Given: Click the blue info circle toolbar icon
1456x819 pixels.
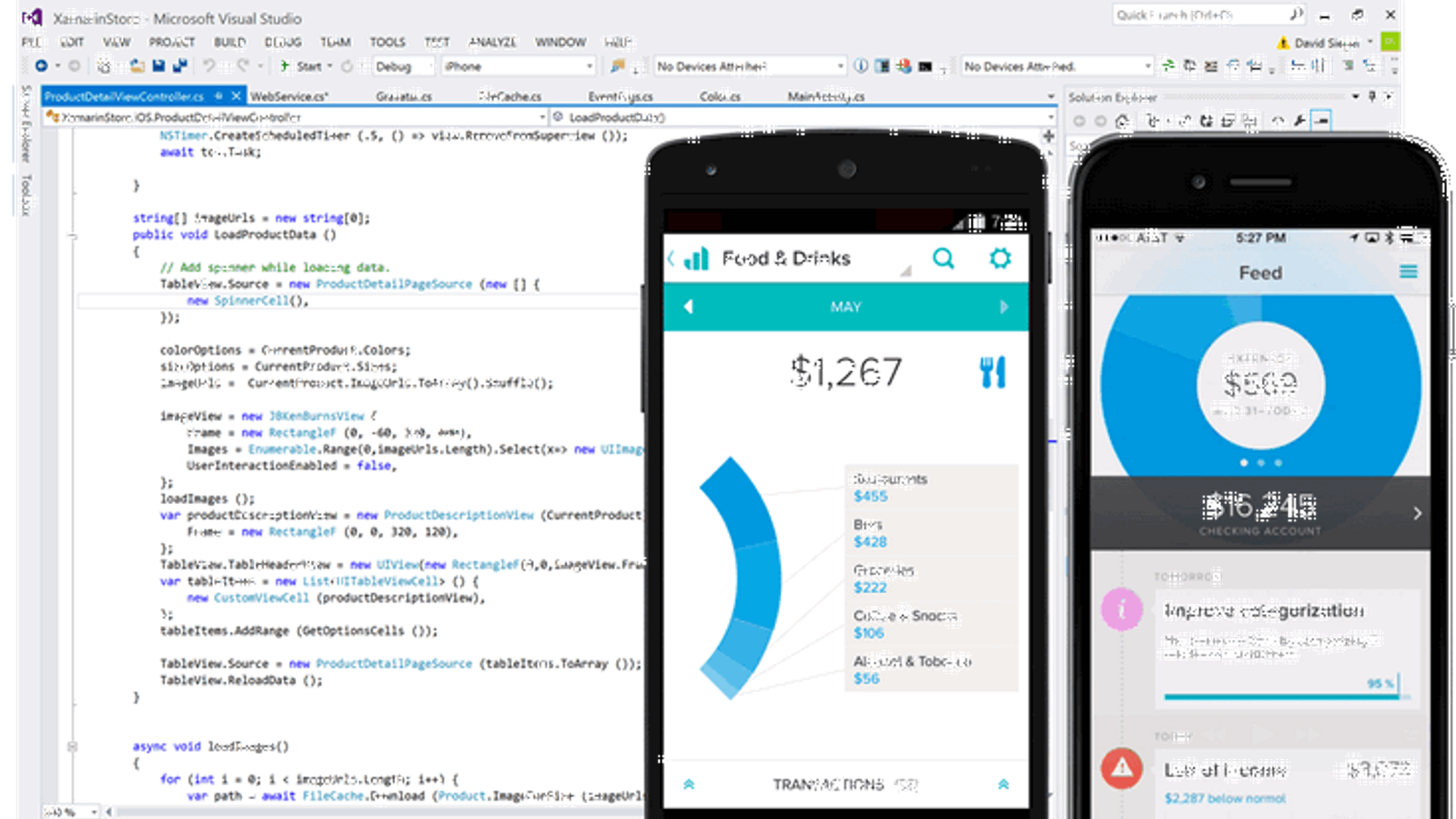Looking at the screenshot, I should click(861, 66).
